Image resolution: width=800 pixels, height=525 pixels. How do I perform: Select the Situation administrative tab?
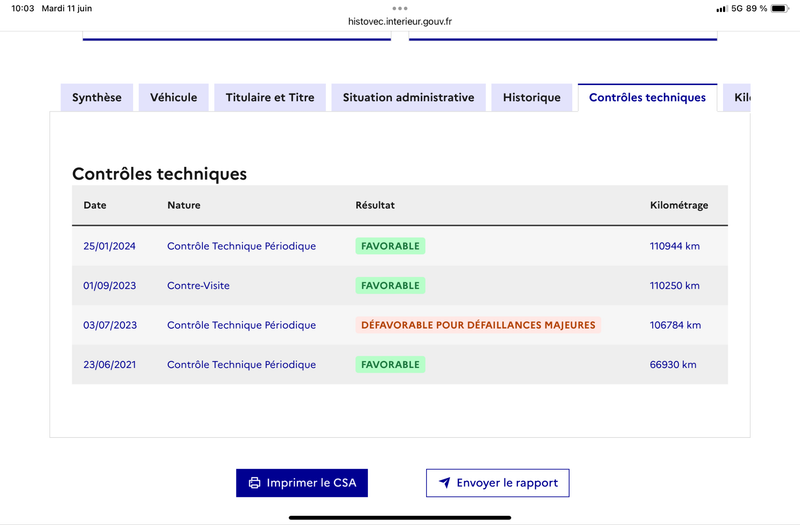click(408, 97)
